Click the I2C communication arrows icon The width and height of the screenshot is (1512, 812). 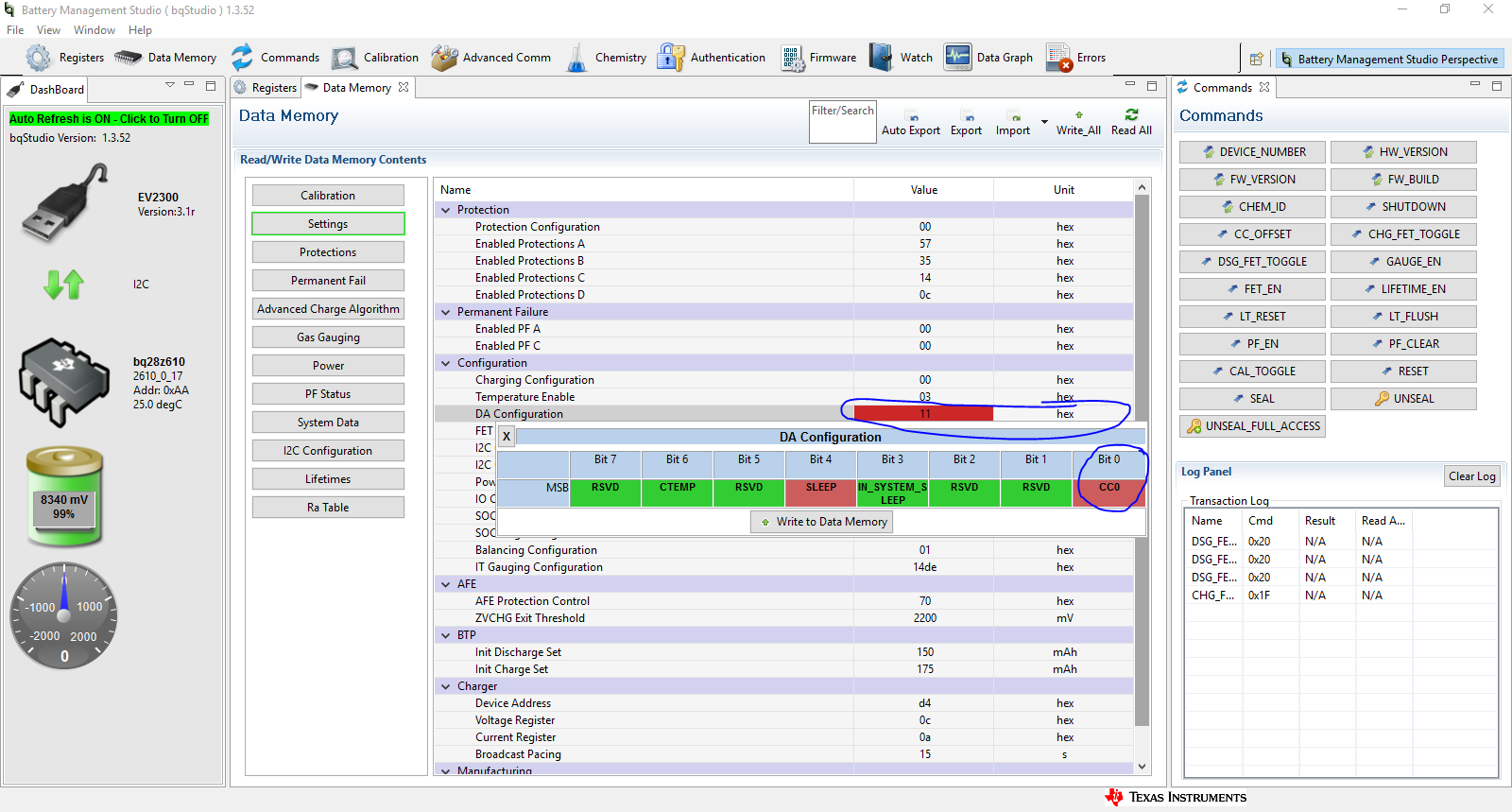(x=64, y=284)
